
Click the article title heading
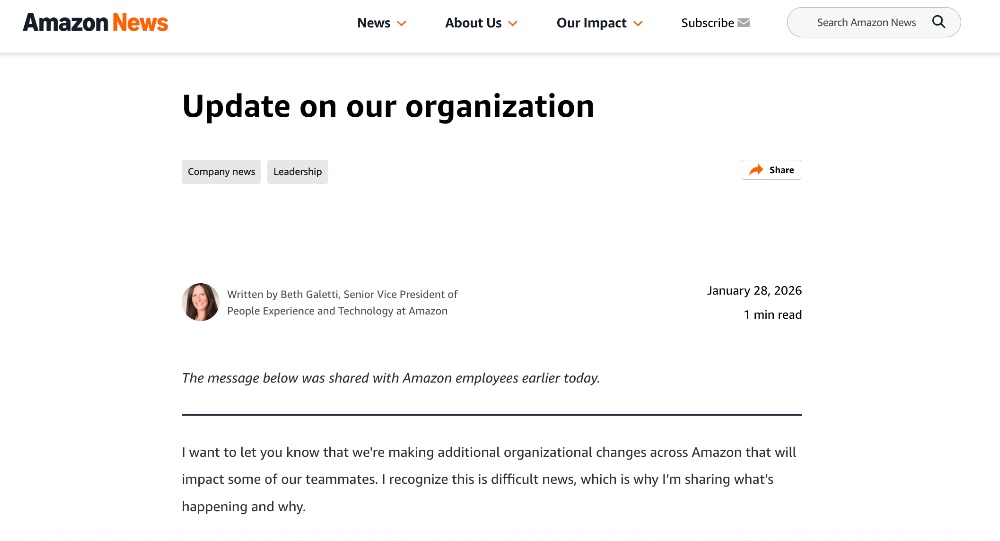[x=388, y=106]
